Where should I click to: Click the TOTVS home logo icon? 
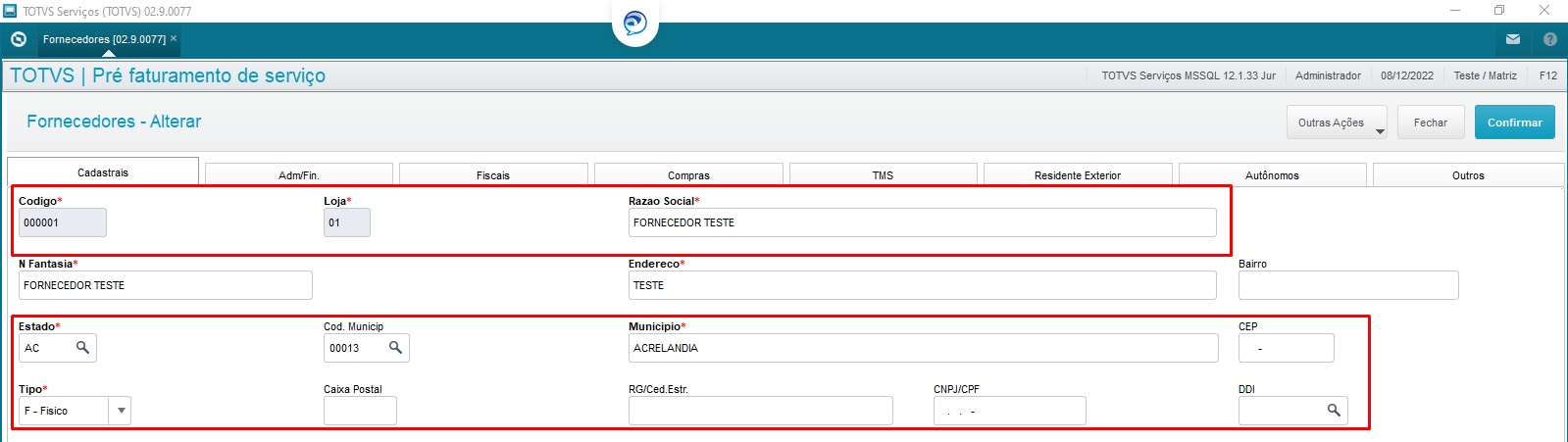coord(18,39)
